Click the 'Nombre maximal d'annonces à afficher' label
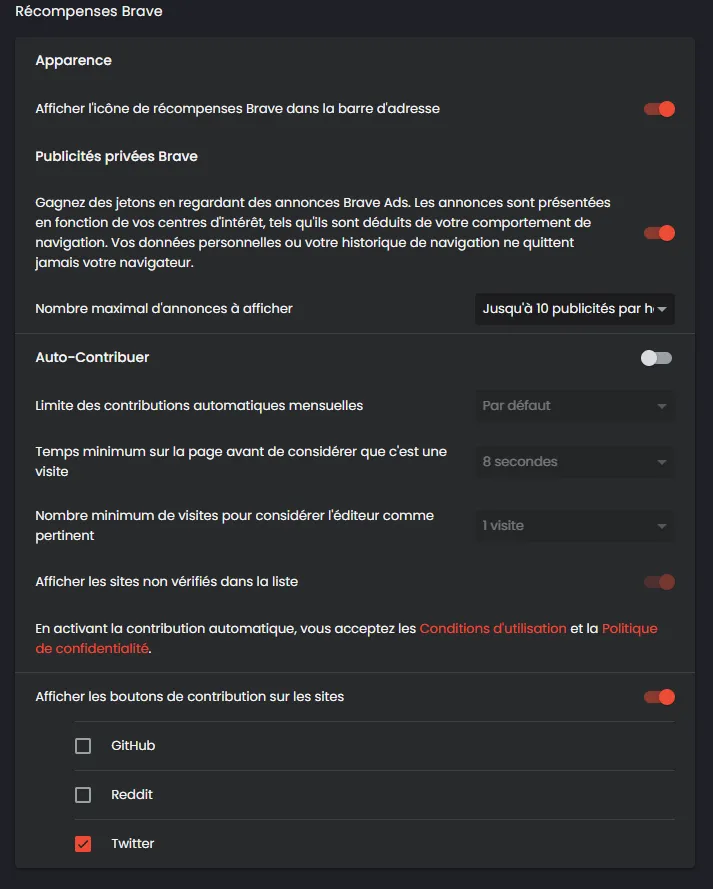The width and height of the screenshot is (713, 889). click(x=164, y=308)
